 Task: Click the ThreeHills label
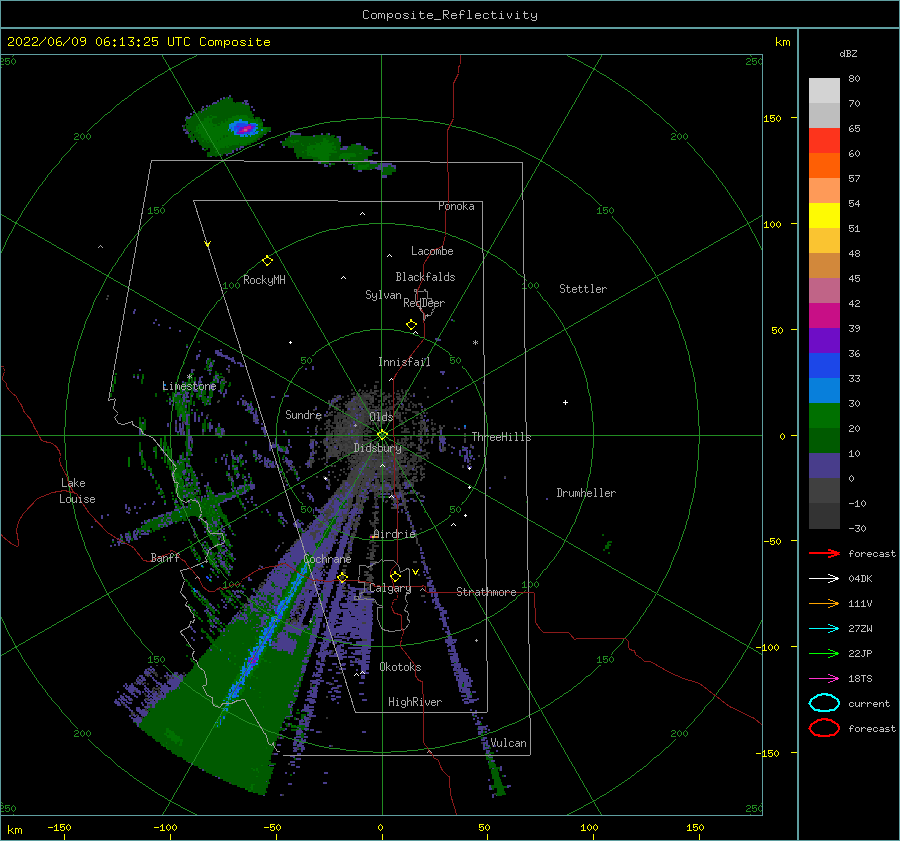coord(501,437)
